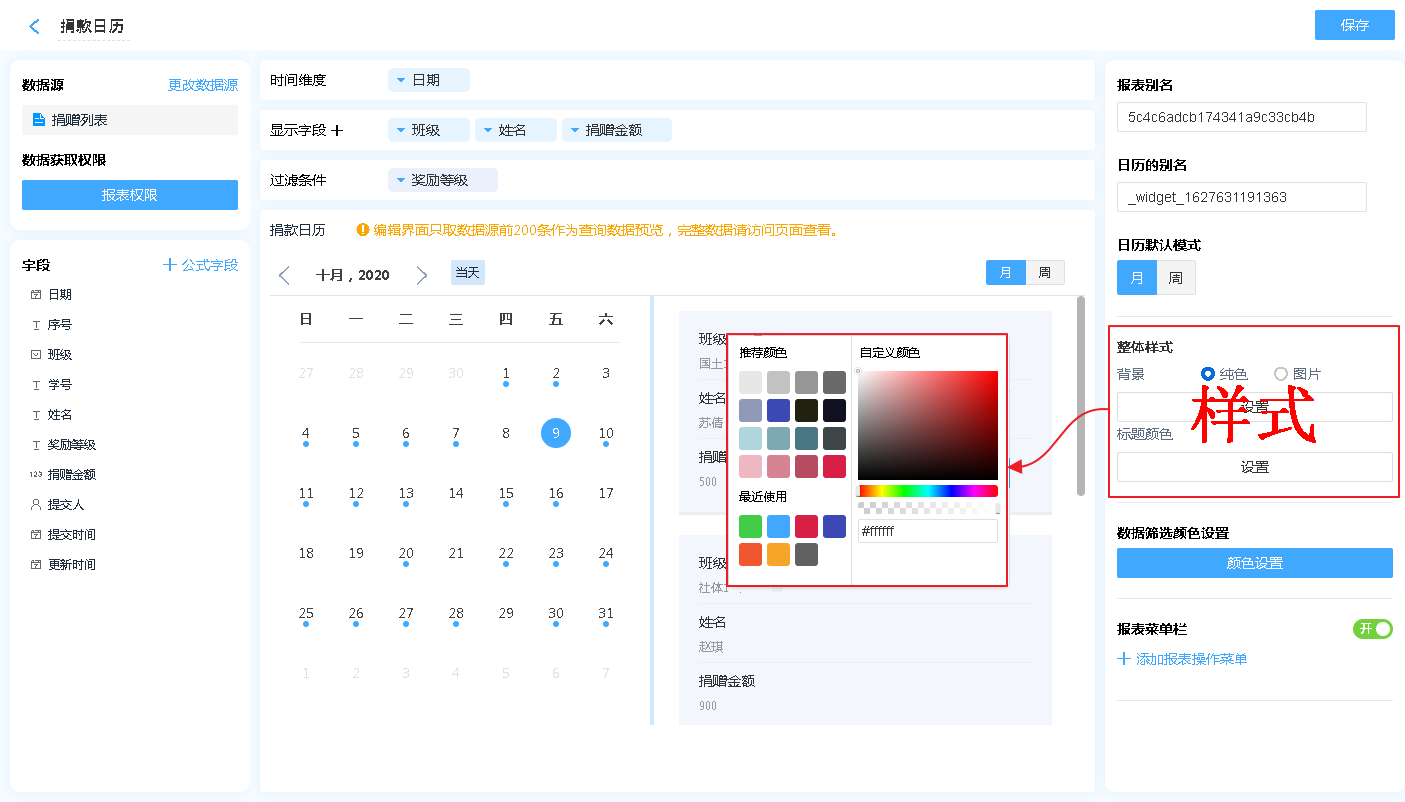1405x802 pixels.
Task: Click the 提交人 person field icon
Action: pos(36,505)
